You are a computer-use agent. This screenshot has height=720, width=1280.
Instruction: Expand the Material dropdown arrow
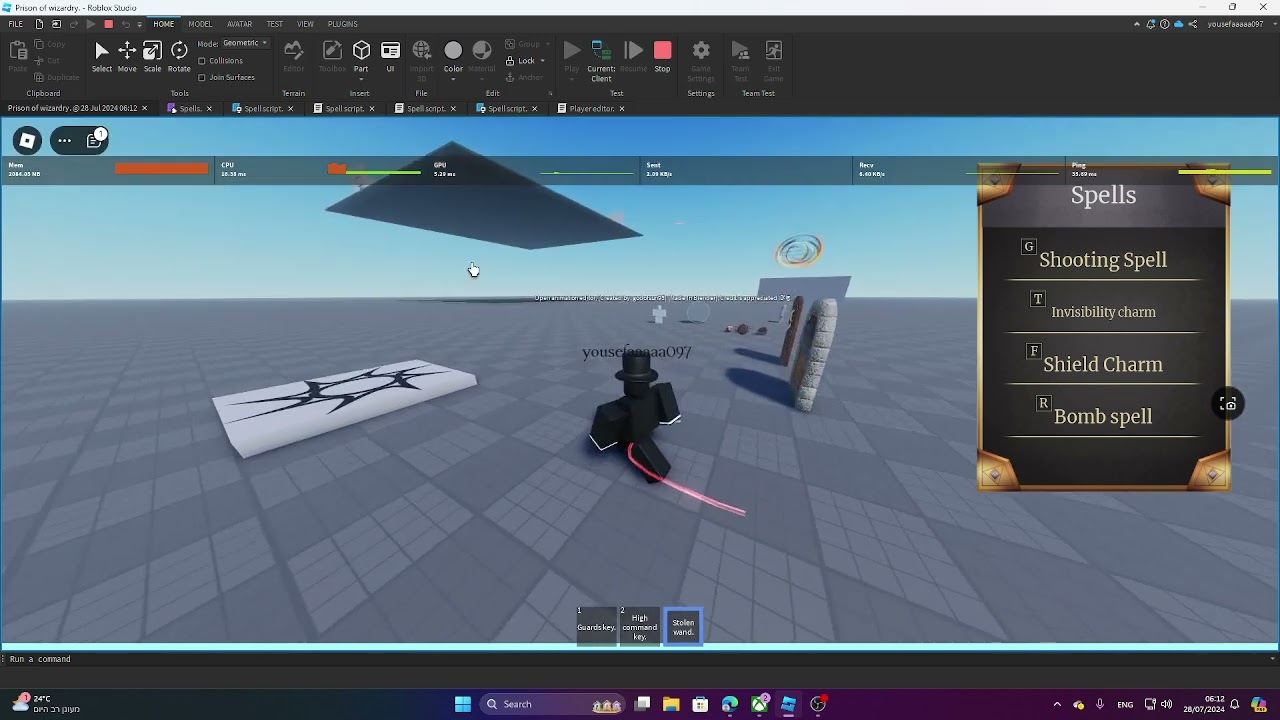tap(482, 78)
